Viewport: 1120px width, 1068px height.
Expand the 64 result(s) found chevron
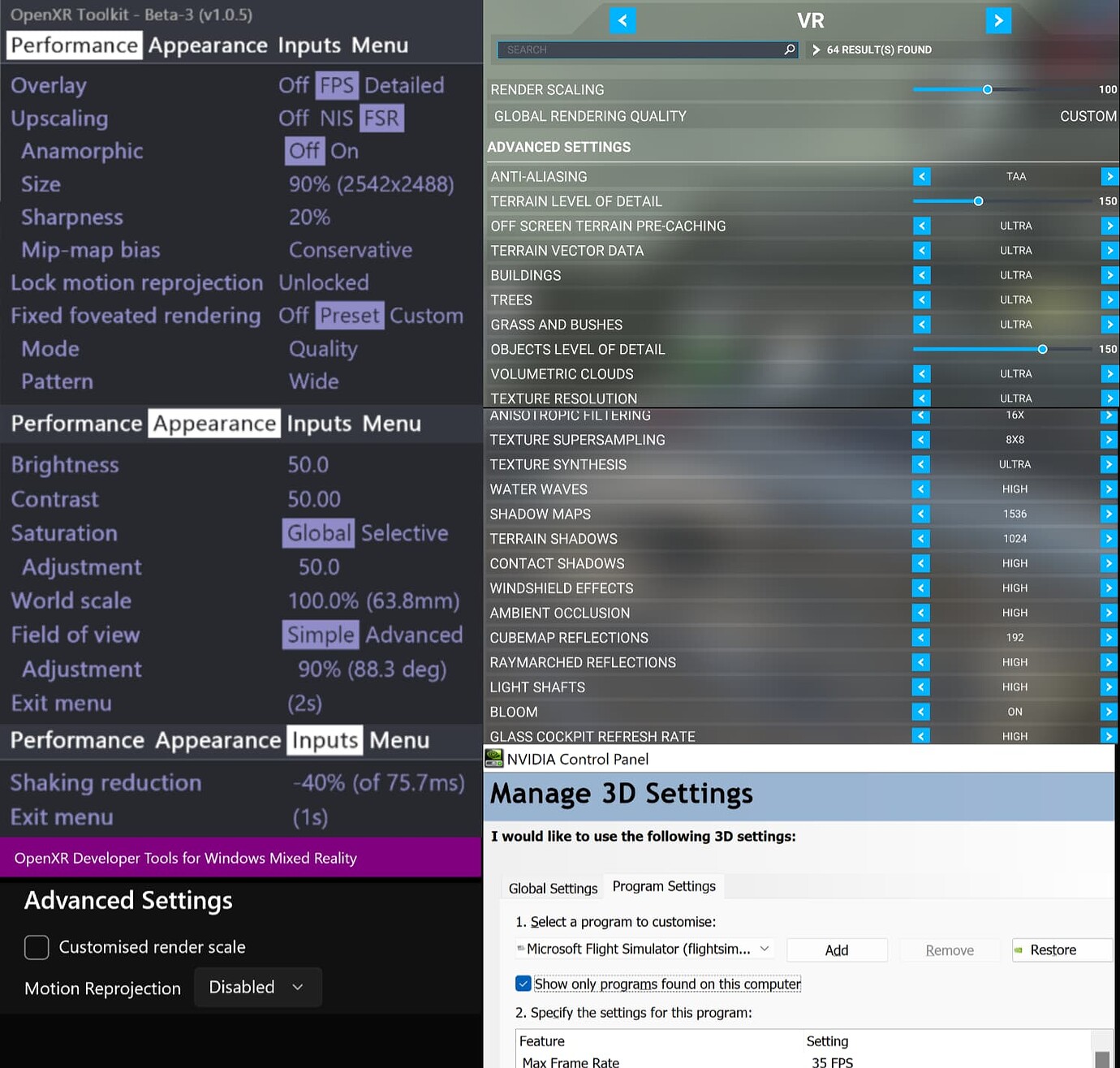[816, 50]
